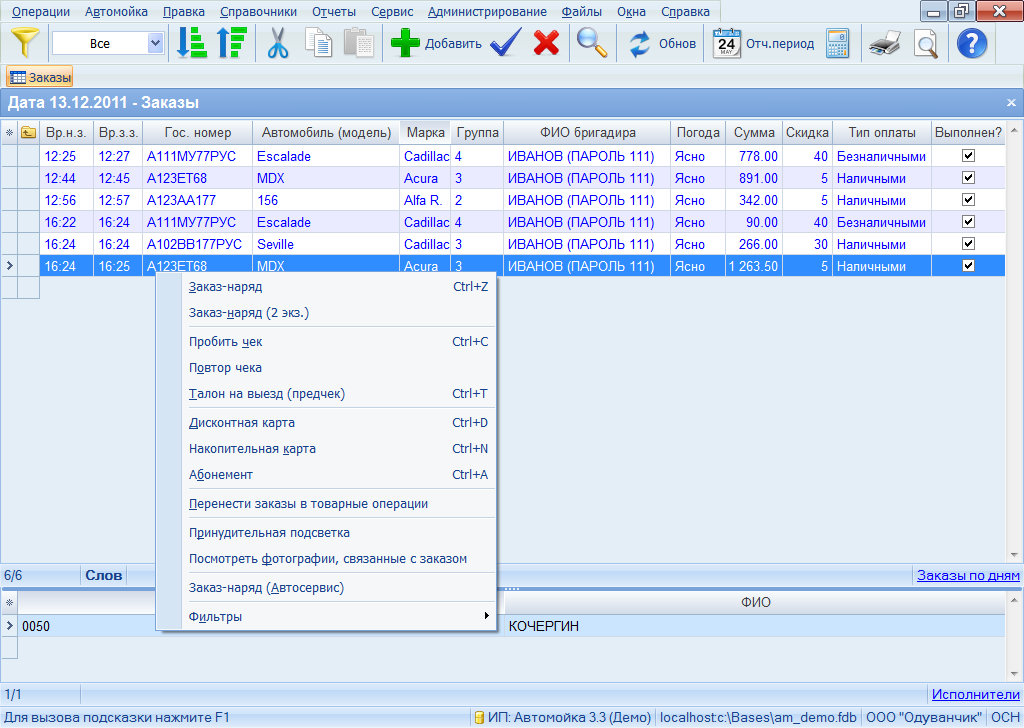Image resolution: width=1024 pixels, height=728 pixels.
Task: Open the Справочники menu
Action: click(258, 12)
